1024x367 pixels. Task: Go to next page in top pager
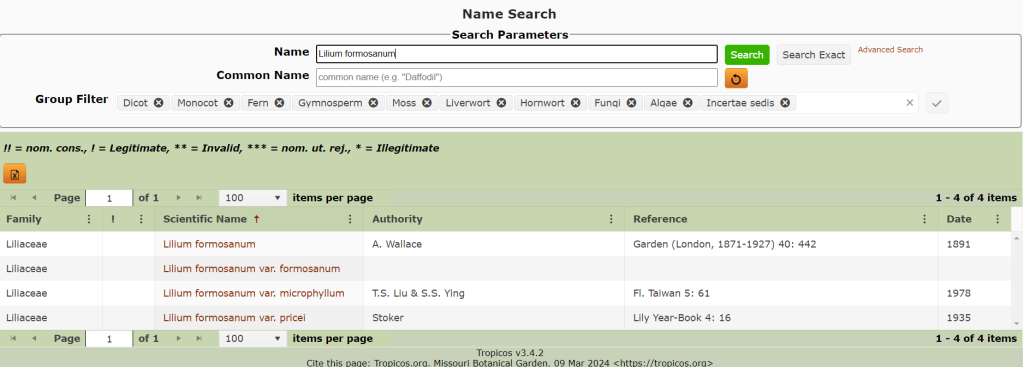point(178,198)
